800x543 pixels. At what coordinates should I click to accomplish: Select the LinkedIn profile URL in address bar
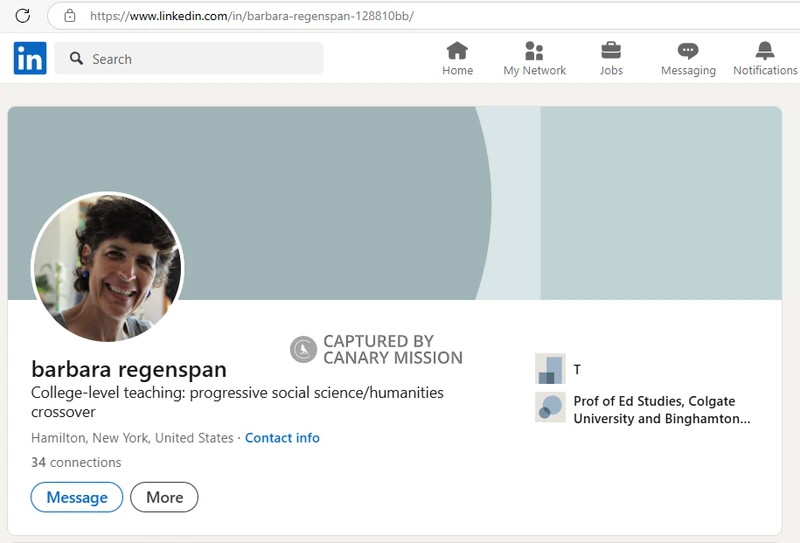pos(252,16)
